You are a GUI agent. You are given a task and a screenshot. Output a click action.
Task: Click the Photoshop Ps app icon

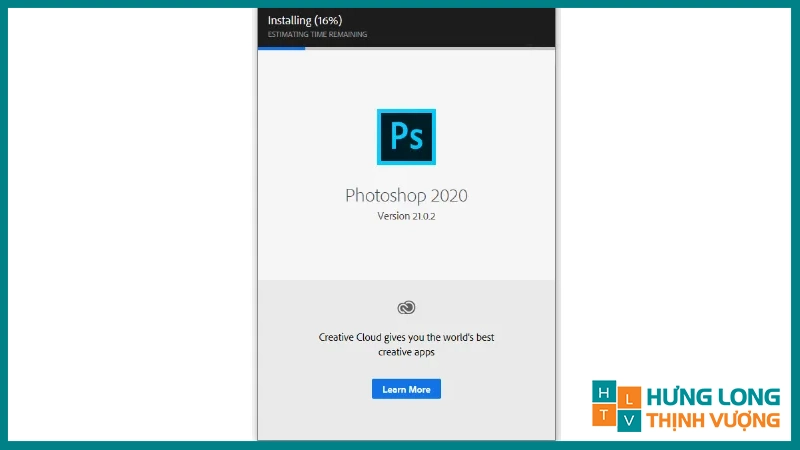(406, 136)
